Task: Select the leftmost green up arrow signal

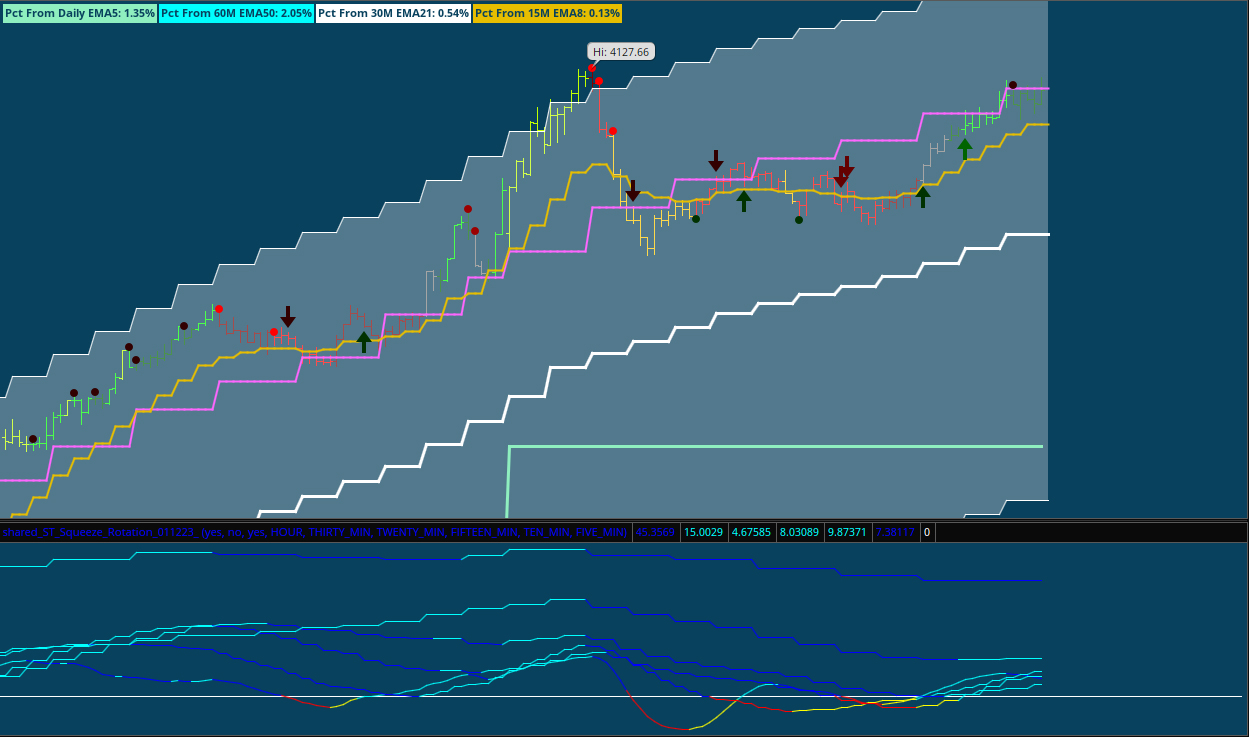Action: coord(364,342)
